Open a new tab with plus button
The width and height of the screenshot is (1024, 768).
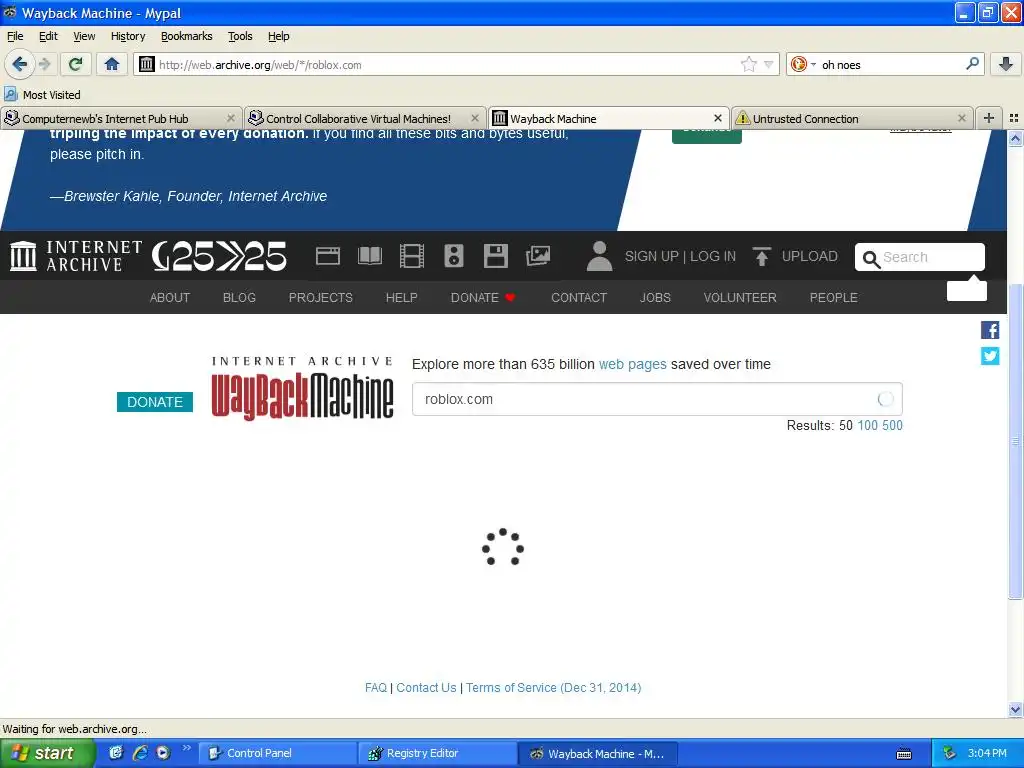(x=989, y=118)
